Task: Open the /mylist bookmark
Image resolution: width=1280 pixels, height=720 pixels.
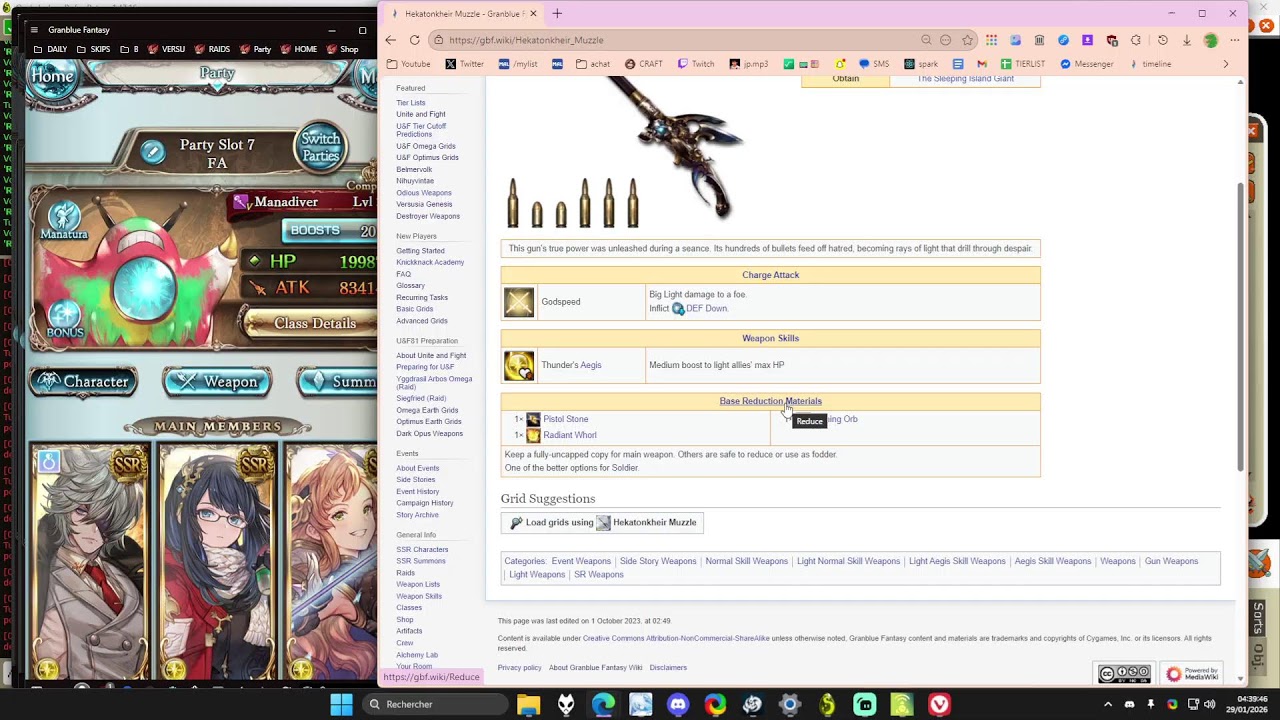Action: point(517,64)
